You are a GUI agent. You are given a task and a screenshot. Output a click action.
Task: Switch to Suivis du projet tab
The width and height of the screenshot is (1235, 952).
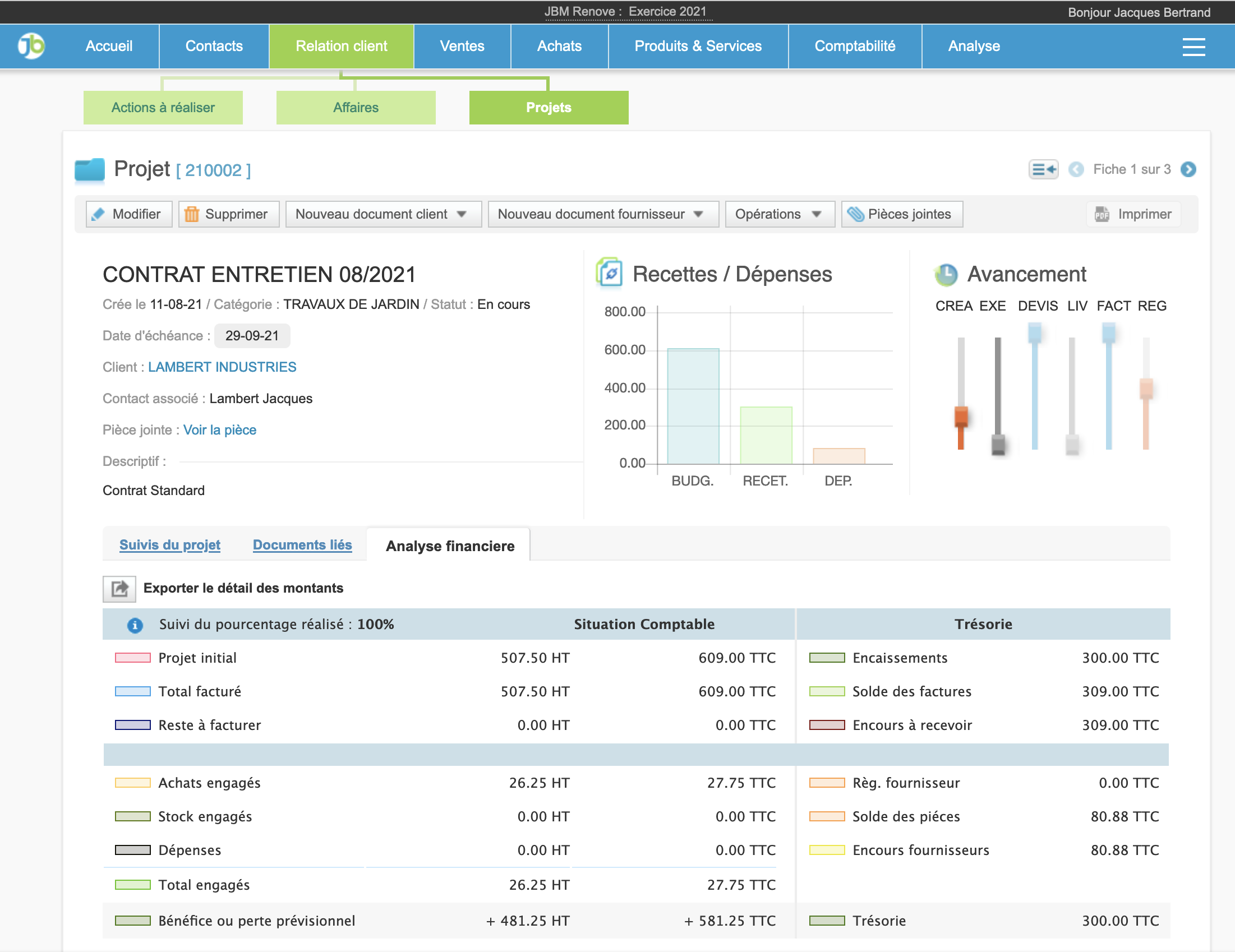(x=169, y=545)
